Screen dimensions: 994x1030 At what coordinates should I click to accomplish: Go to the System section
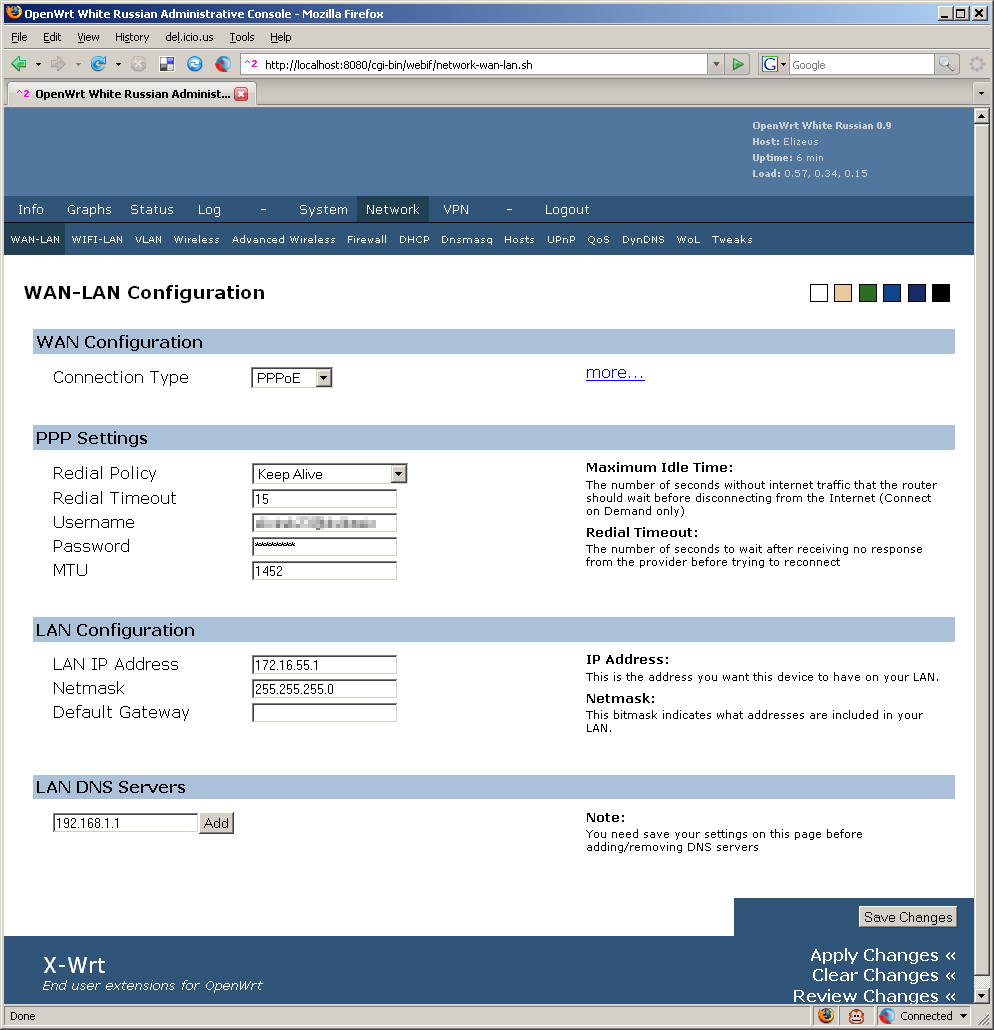pos(323,209)
